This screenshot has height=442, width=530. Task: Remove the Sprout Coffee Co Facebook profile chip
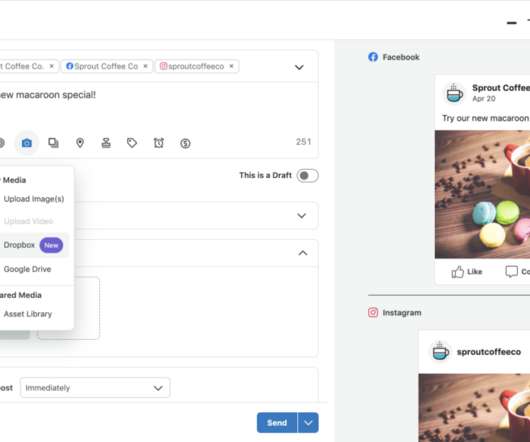145,66
